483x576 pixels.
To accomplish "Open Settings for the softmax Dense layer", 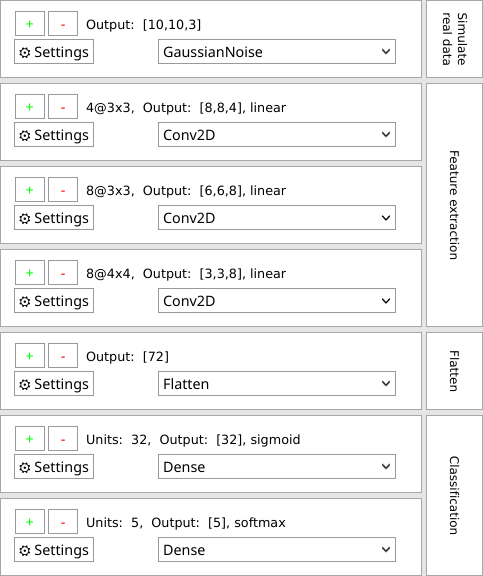I will point(54,550).
